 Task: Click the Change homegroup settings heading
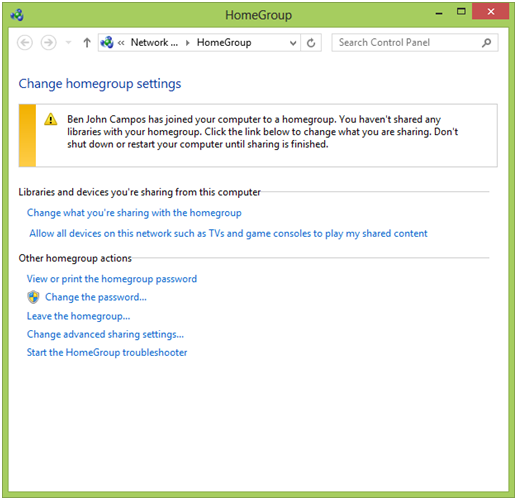[100, 84]
